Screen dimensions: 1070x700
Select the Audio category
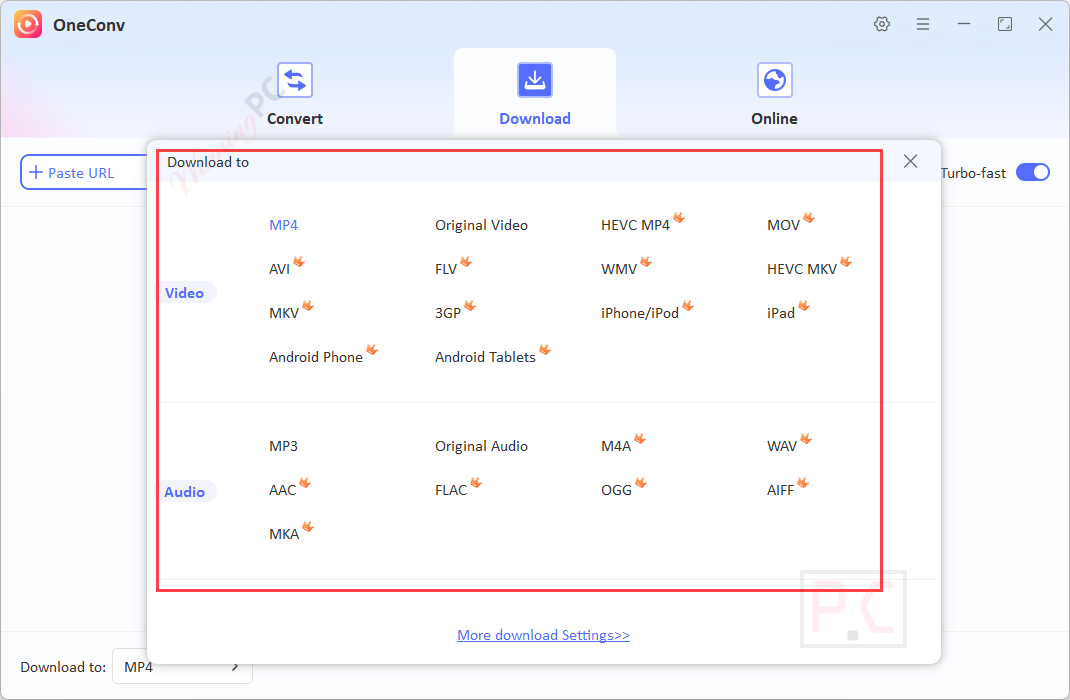[185, 492]
